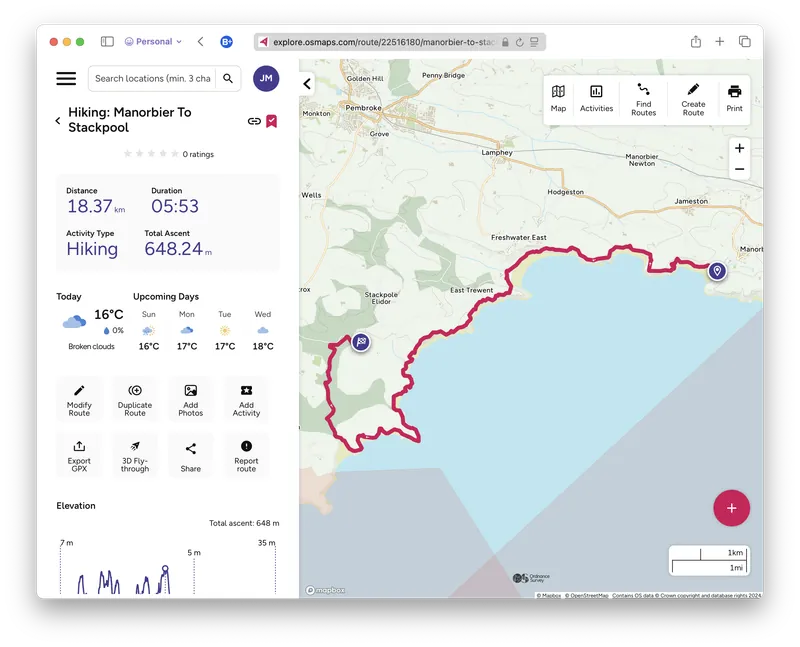Export the route as GPX

[79, 455]
